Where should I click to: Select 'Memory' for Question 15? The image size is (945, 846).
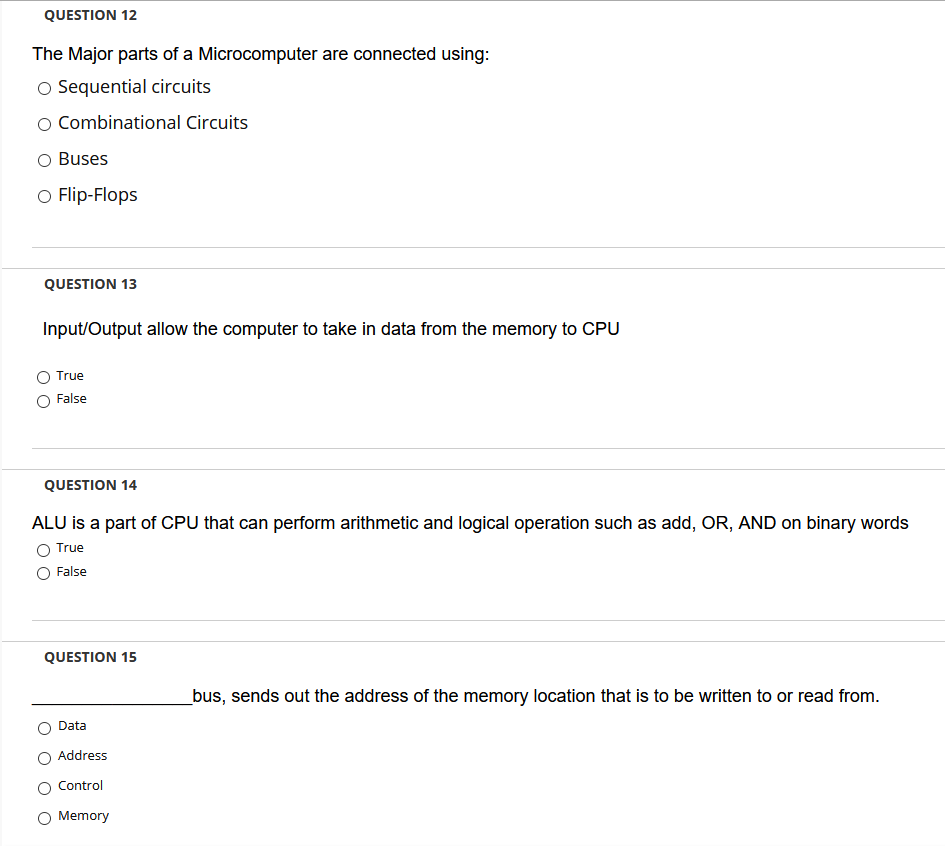tap(43, 817)
